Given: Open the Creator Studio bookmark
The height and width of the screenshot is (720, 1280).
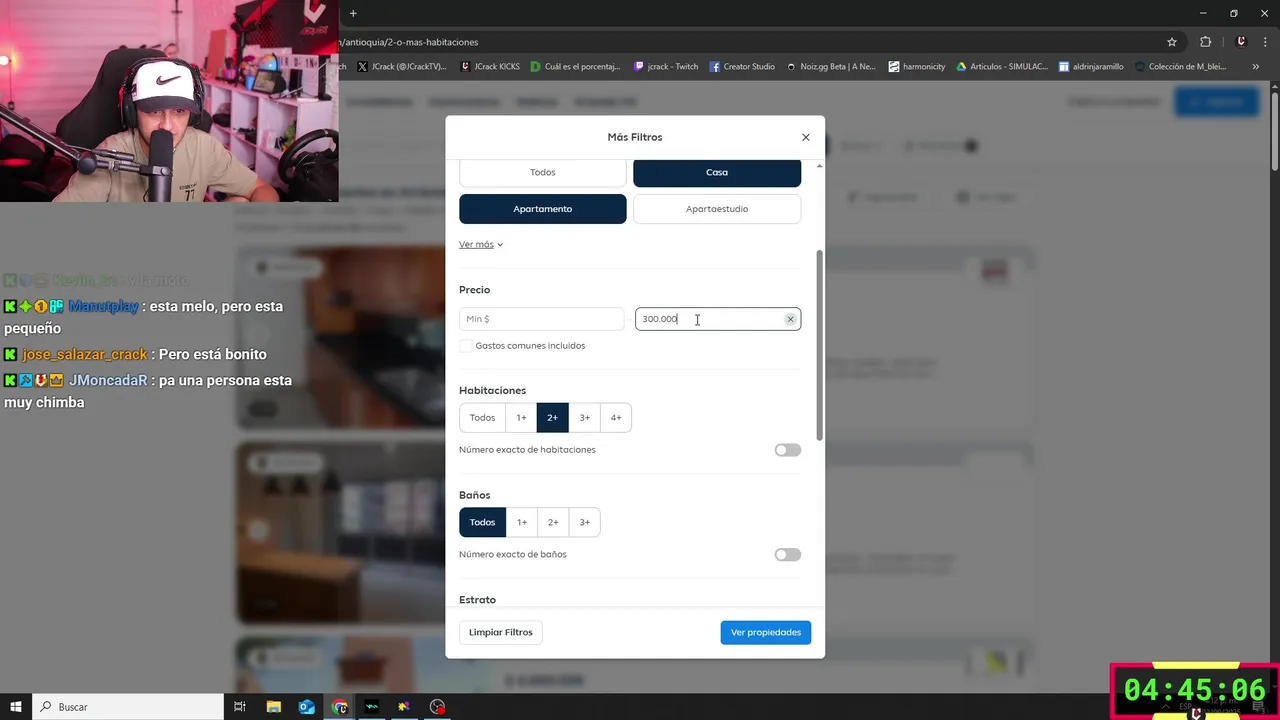Looking at the screenshot, I should click(x=742, y=67).
